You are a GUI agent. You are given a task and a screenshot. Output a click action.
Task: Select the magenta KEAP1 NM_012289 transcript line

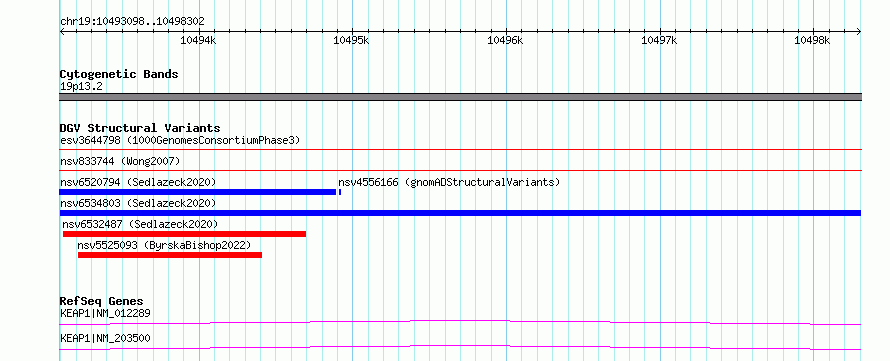click(x=460, y=322)
